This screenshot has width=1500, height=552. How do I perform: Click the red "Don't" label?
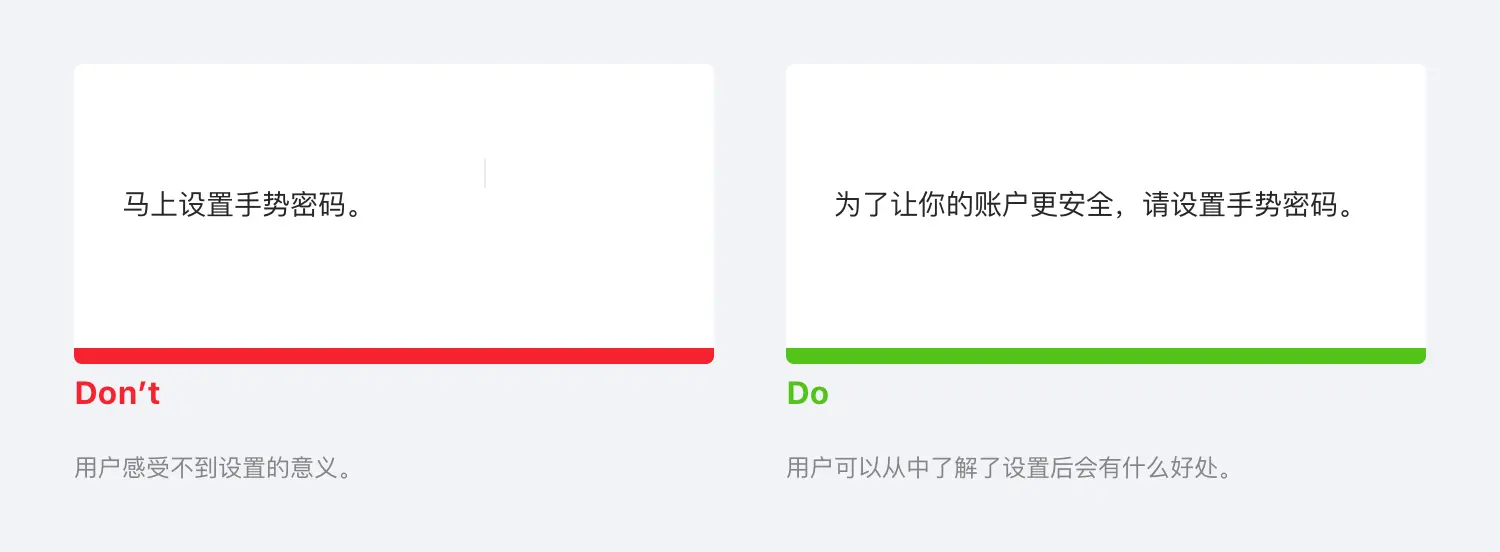click(x=117, y=393)
